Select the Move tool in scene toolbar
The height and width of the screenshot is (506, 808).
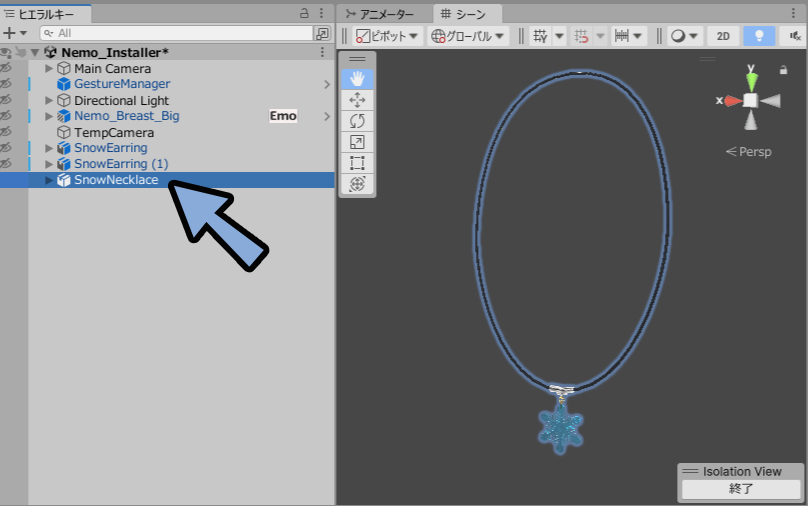(358, 100)
